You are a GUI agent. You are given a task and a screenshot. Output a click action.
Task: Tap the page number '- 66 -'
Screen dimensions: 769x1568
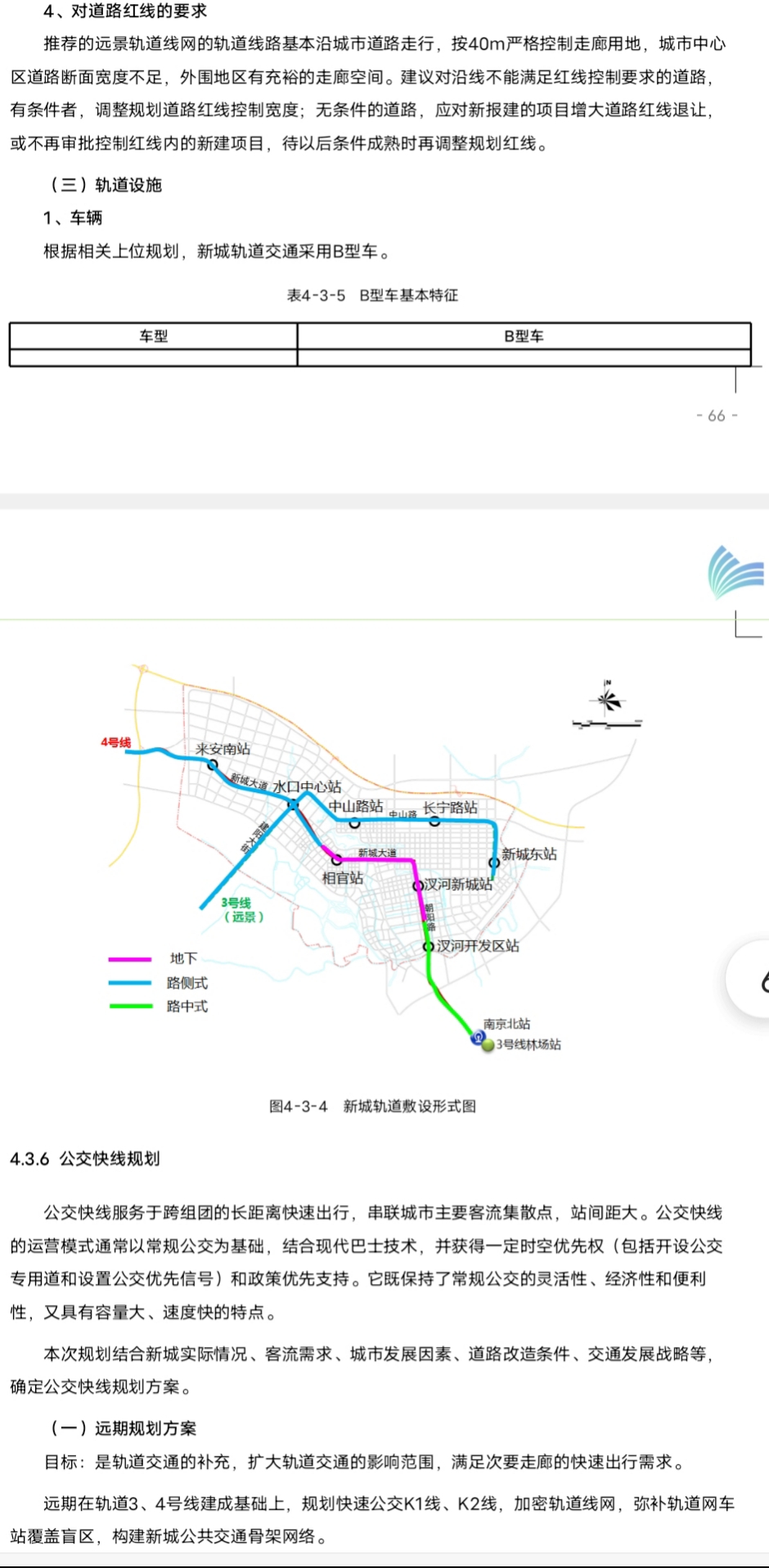click(x=717, y=416)
